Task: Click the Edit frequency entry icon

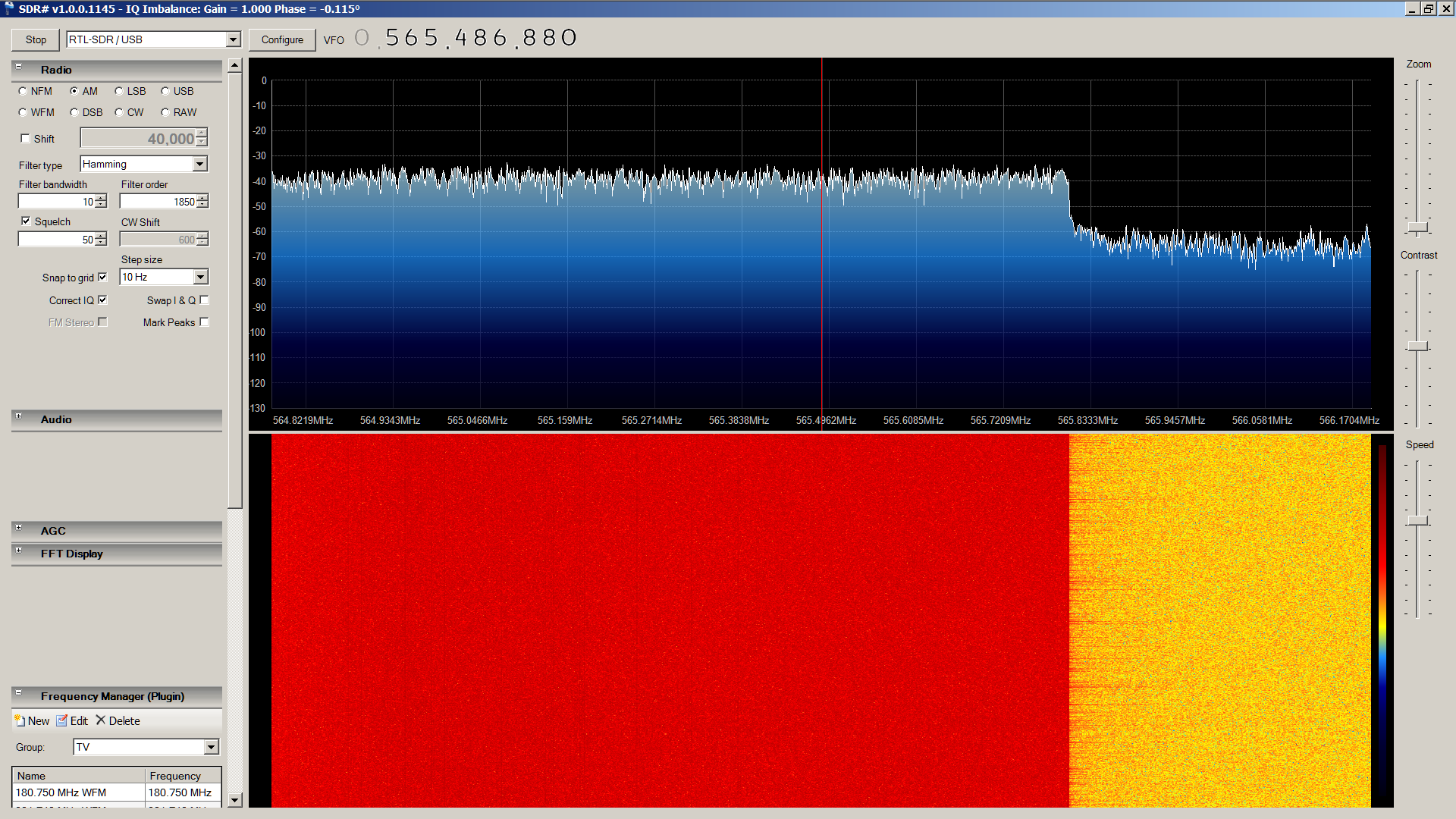Action: point(62,720)
